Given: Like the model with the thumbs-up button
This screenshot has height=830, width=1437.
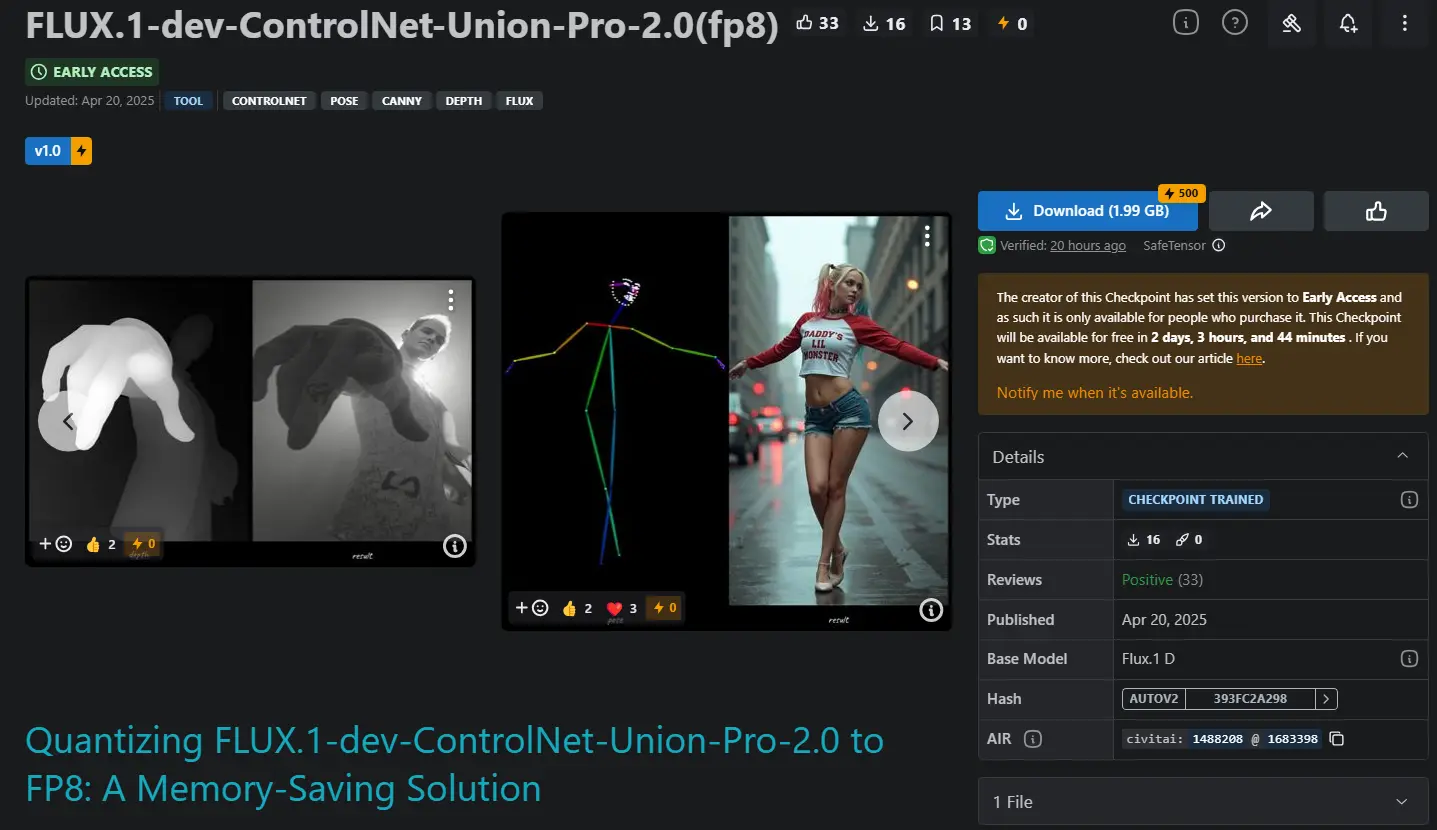Looking at the screenshot, I should tap(1375, 211).
